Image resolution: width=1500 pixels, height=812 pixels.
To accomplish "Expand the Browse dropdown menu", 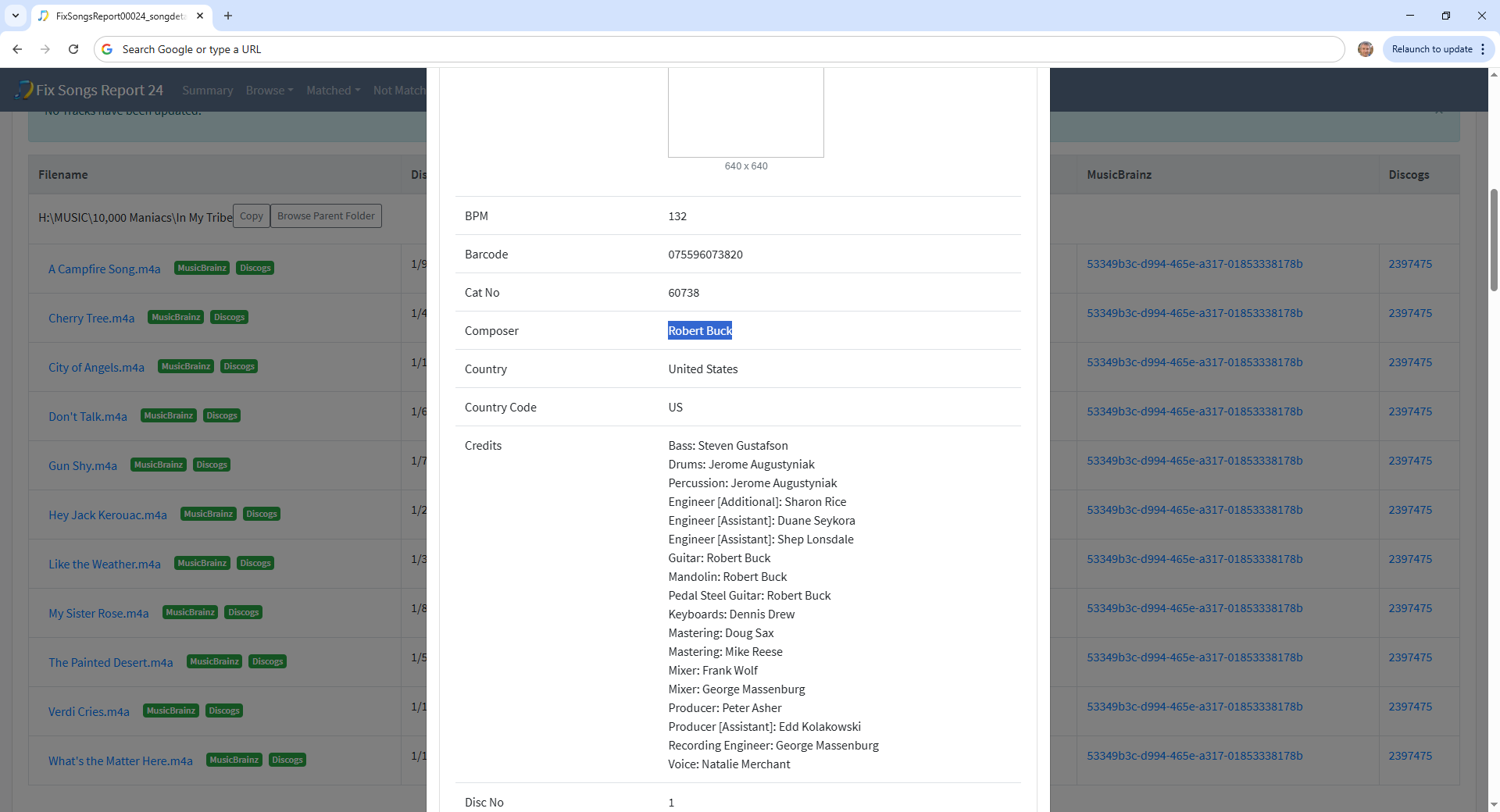I will point(269,91).
